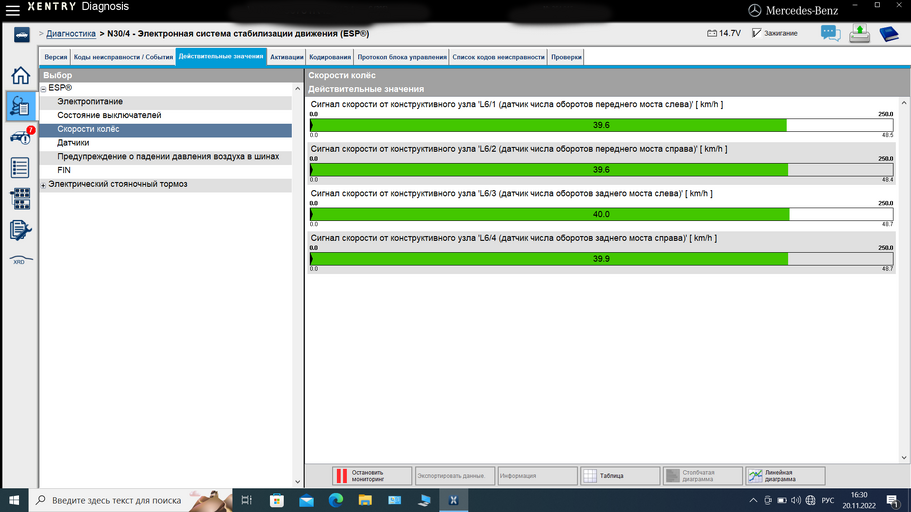911x512 pixels.
Task: Open the control unit grid icon in sidebar
Action: (x=20, y=199)
